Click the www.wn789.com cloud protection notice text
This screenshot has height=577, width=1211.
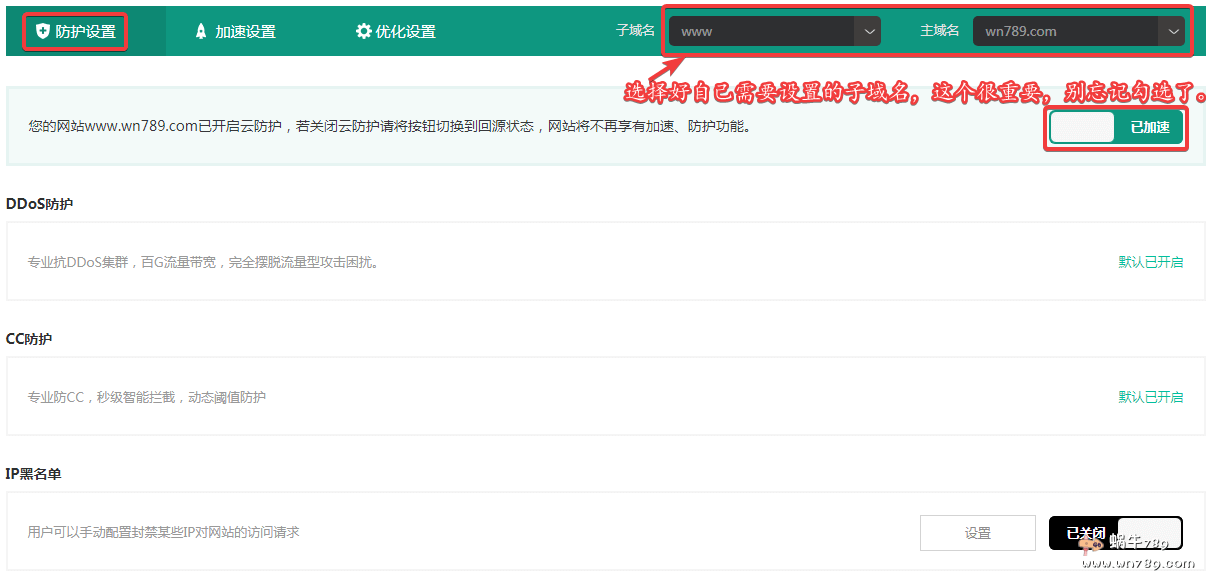click(389, 127)
